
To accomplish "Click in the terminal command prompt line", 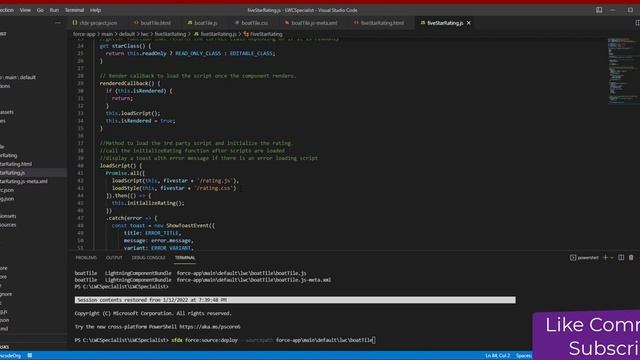I will 225,340.
